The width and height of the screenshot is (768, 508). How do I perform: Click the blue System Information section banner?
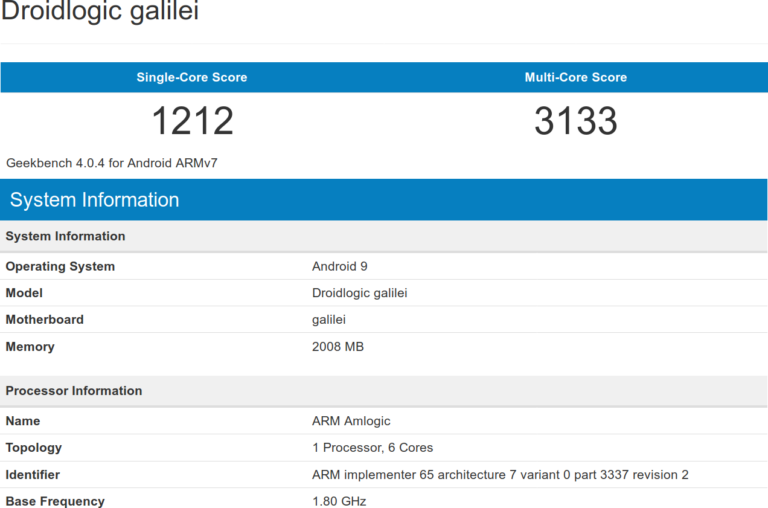[384, 200]
